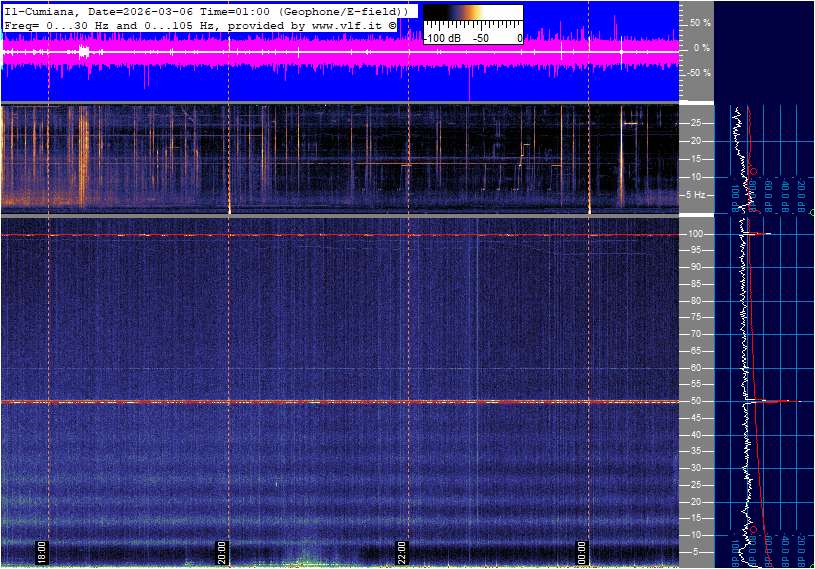Screen dimensions: 815x569
Task: Click the 25 Hz tick on upper geophone axis
Action: pyautogui.click(x=694, y=123)
